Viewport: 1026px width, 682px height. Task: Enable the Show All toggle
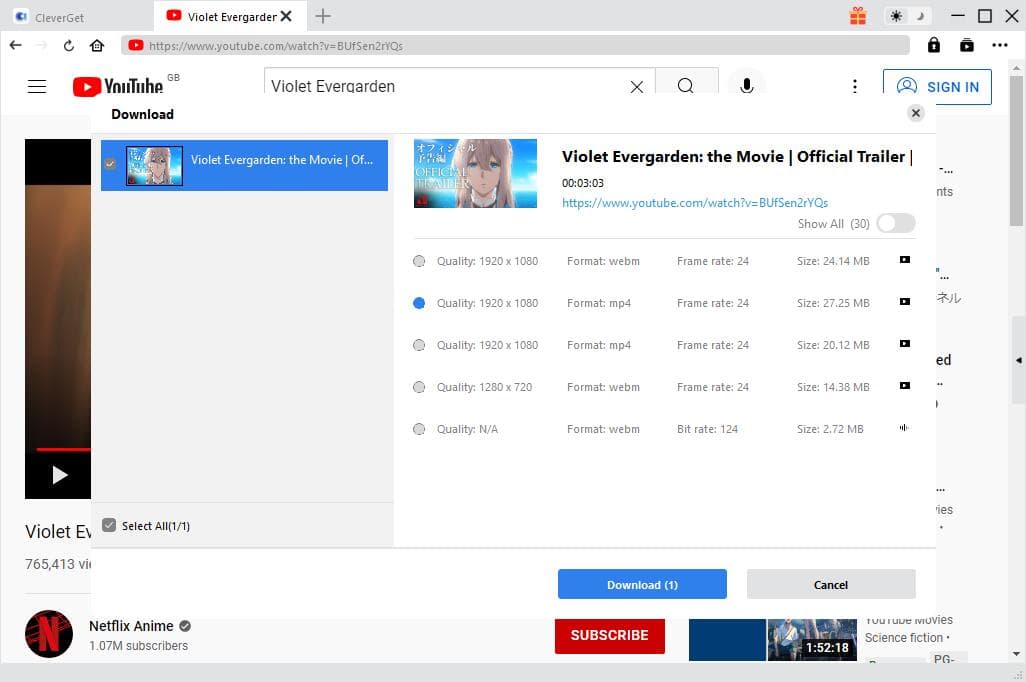[x=895, y=224]
